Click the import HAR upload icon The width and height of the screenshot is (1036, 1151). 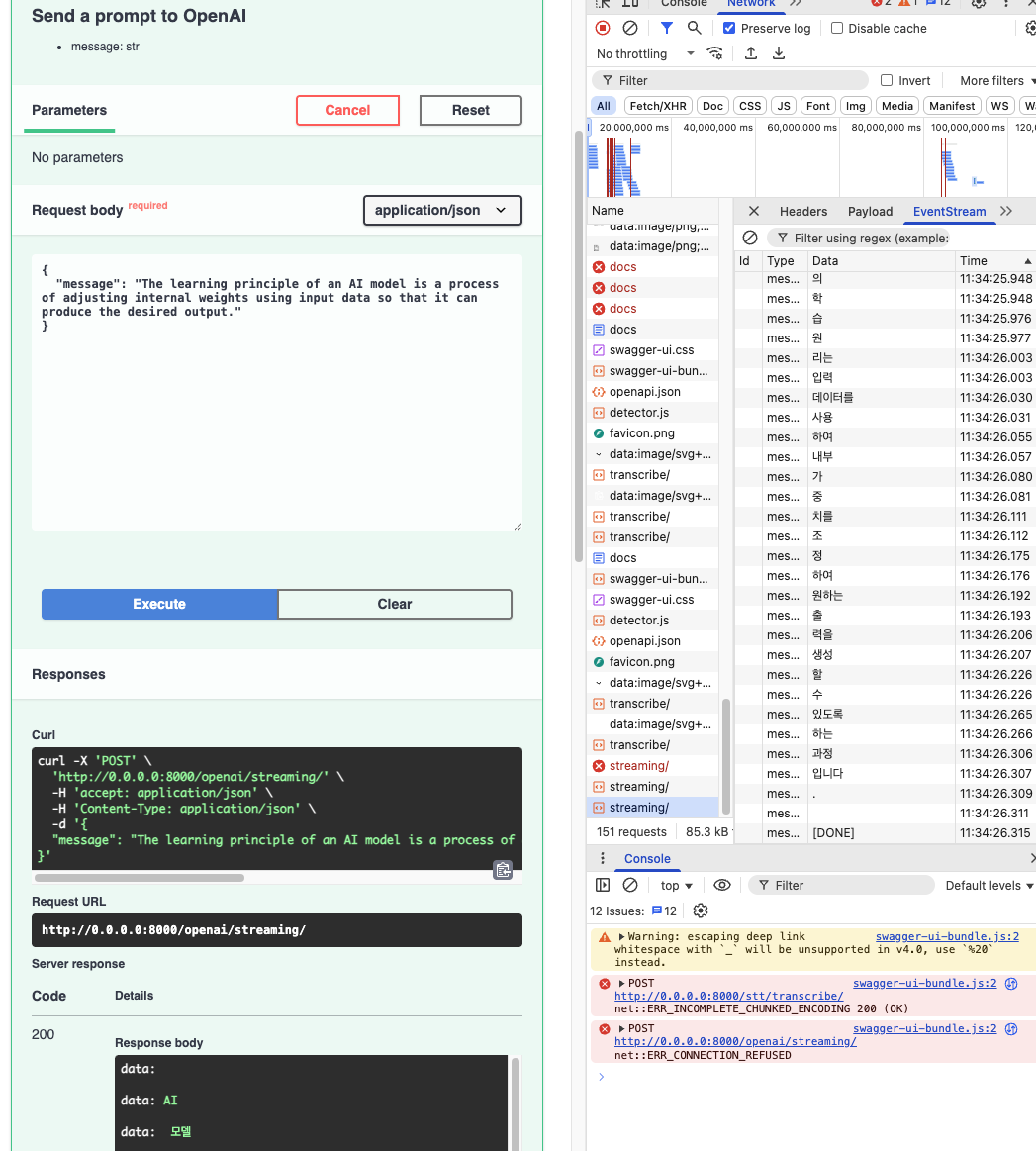(x=751, y=53)
